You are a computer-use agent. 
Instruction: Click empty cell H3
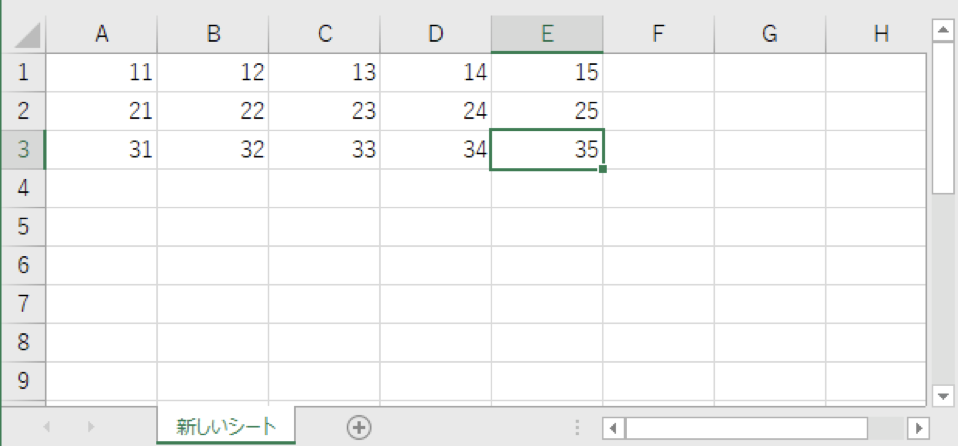tap(876, 150)
